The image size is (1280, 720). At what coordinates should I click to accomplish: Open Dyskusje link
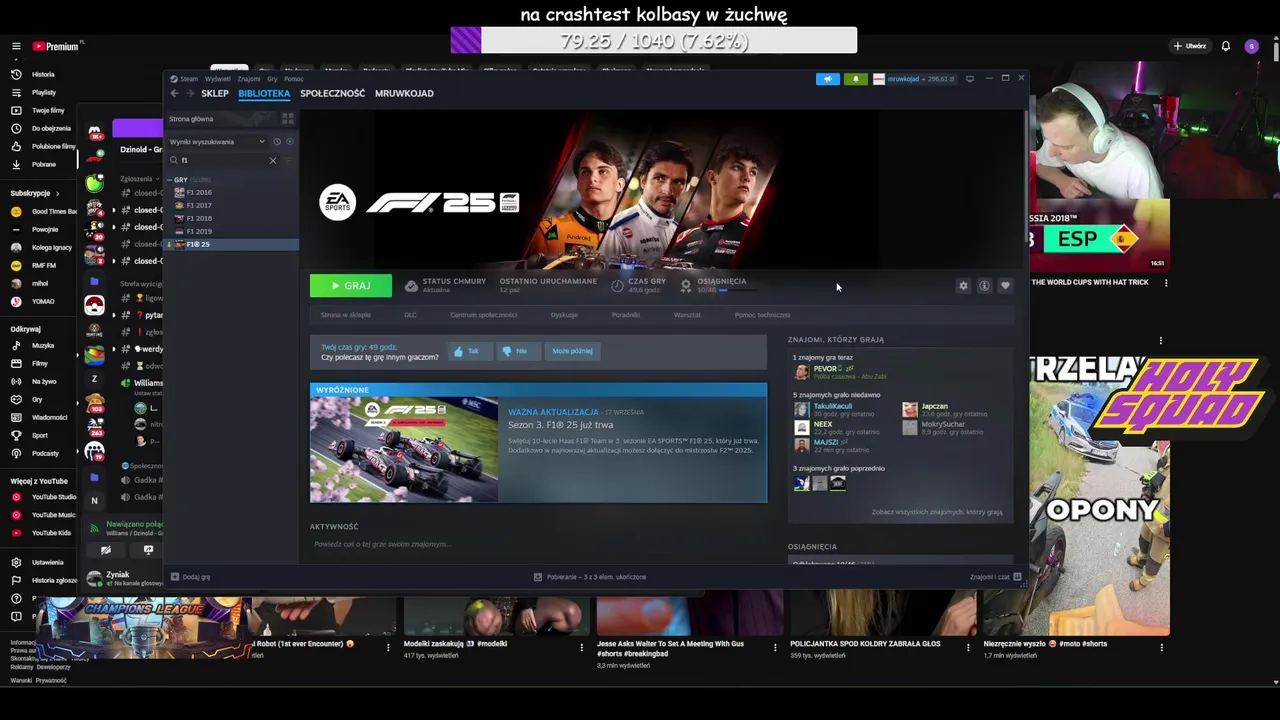(x=564, y=315)
